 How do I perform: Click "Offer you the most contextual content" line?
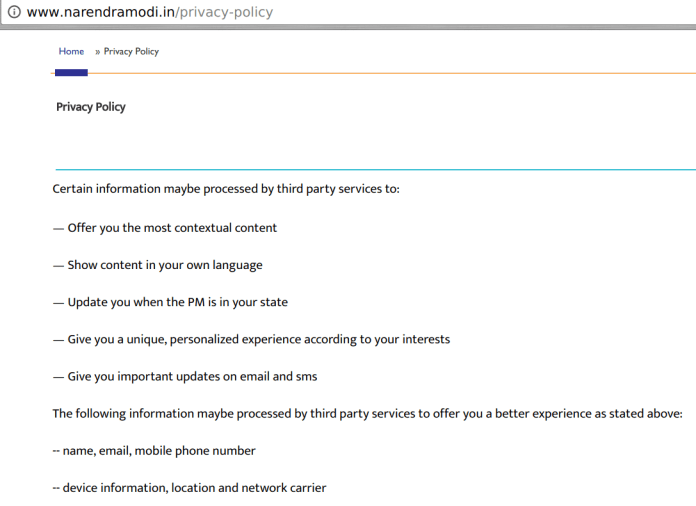point(165,227)
